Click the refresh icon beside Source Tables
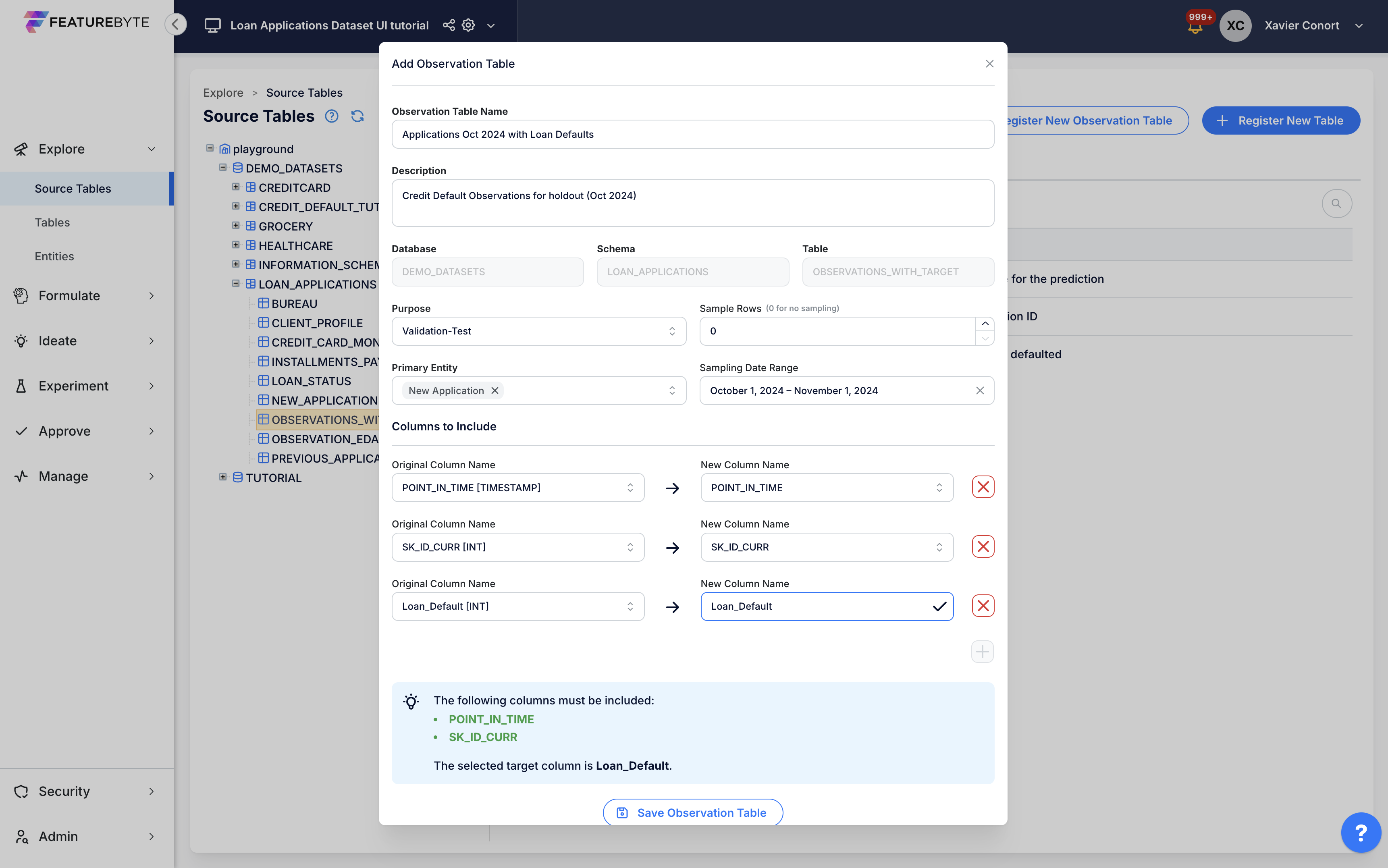Screen dimensions: 1388x868 [x=357, y=116]
